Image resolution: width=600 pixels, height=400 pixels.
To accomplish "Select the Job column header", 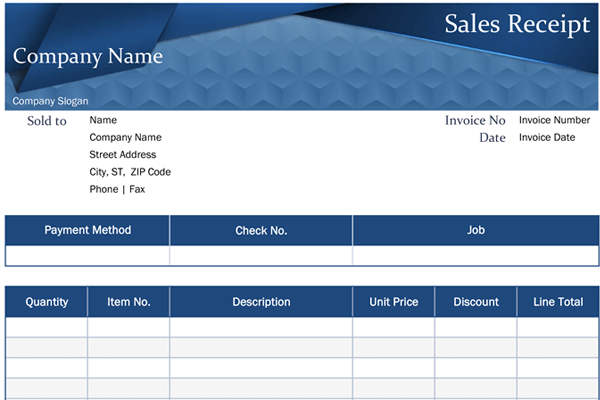I will (x=476, y=230).
